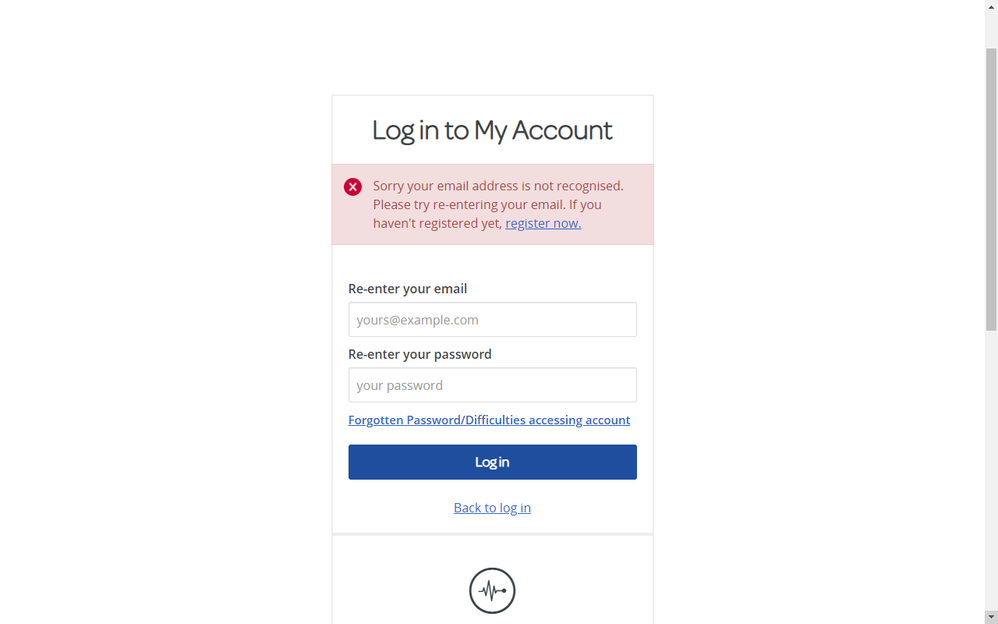Open the "register now." link
Screen dimensions: 998x624
(x=543, y=223)
